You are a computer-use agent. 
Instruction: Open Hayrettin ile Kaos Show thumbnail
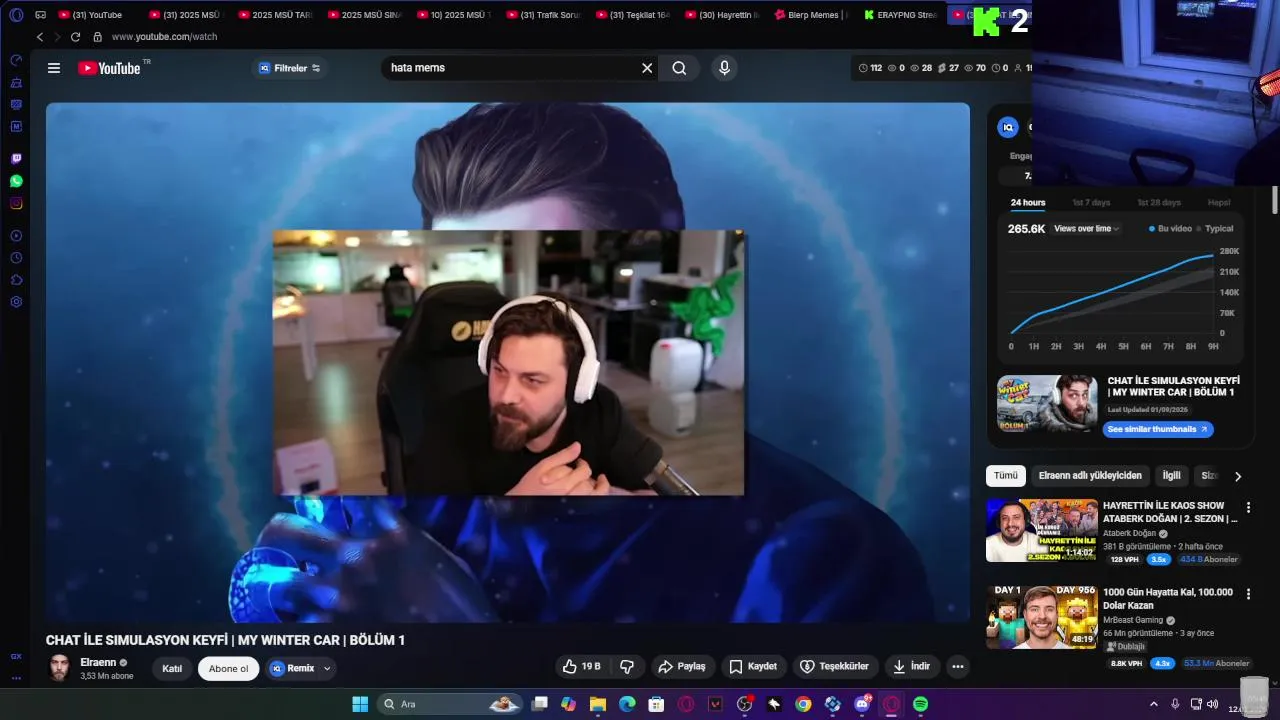1041,530
